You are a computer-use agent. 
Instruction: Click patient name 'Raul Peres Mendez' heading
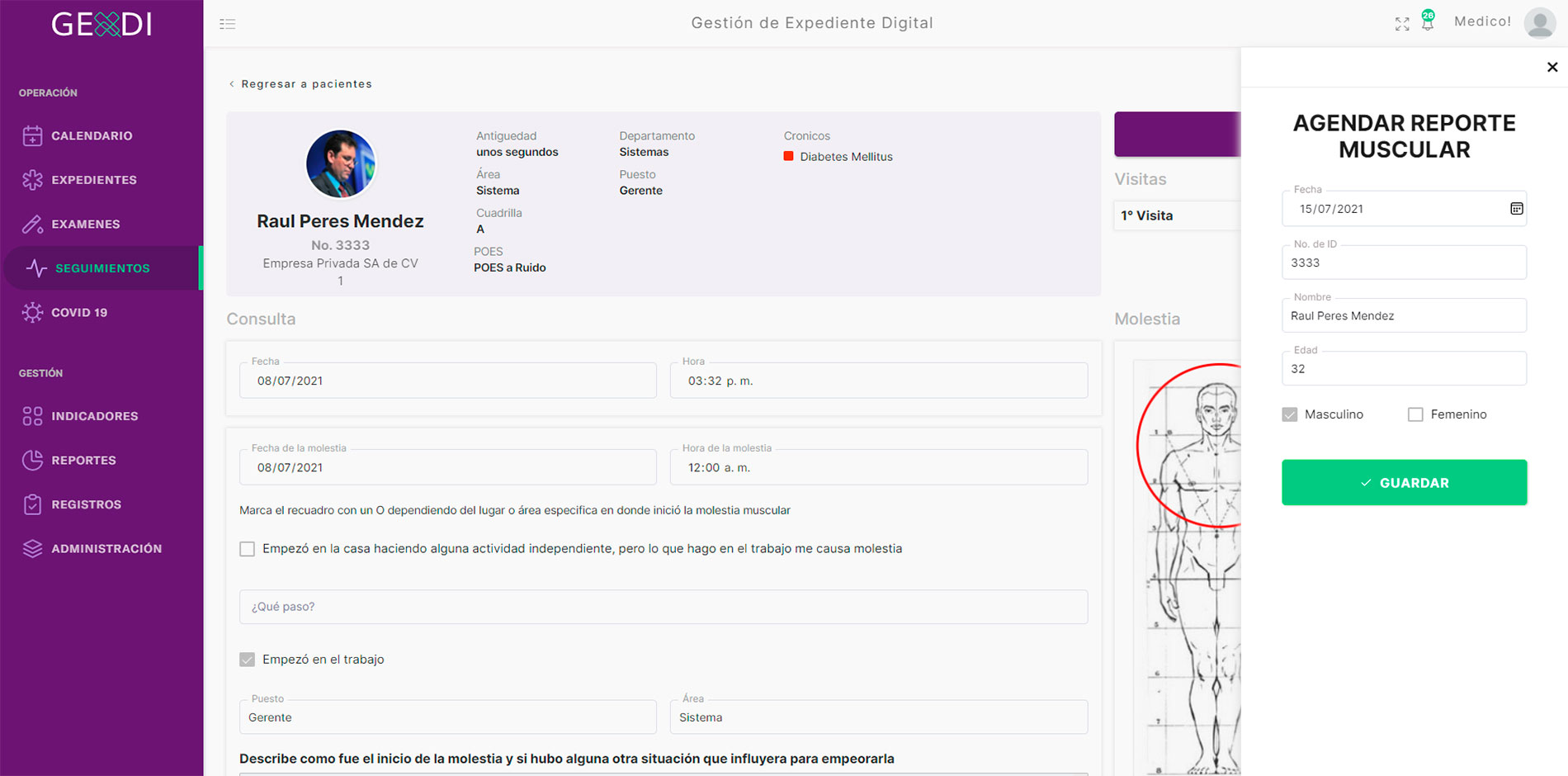[340, 221]
